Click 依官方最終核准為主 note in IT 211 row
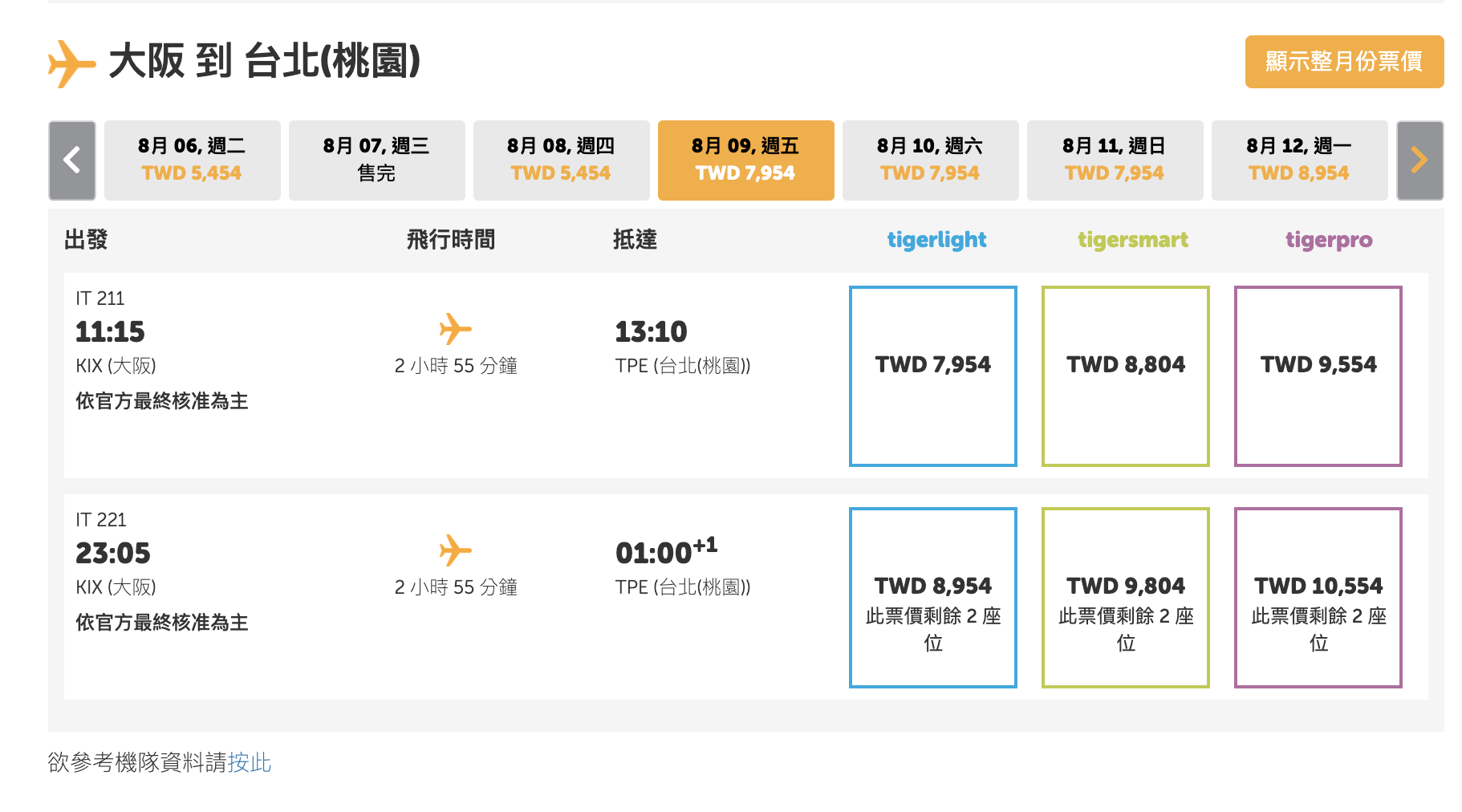The image size is (1462, 812). click(x=162, y=401)
